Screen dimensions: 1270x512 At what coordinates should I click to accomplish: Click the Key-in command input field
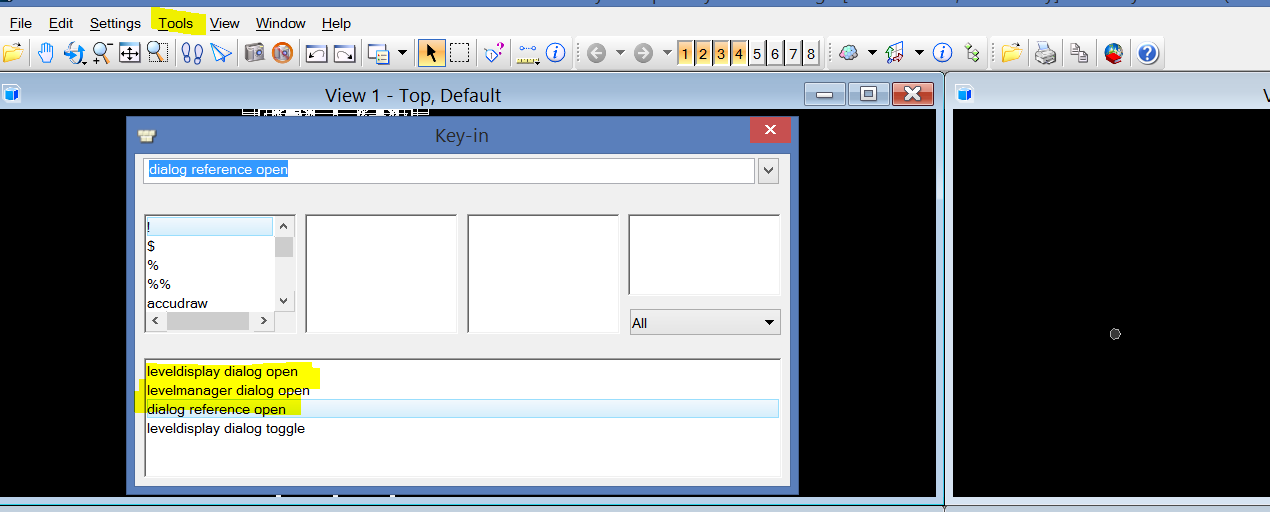tap(449, 170)
